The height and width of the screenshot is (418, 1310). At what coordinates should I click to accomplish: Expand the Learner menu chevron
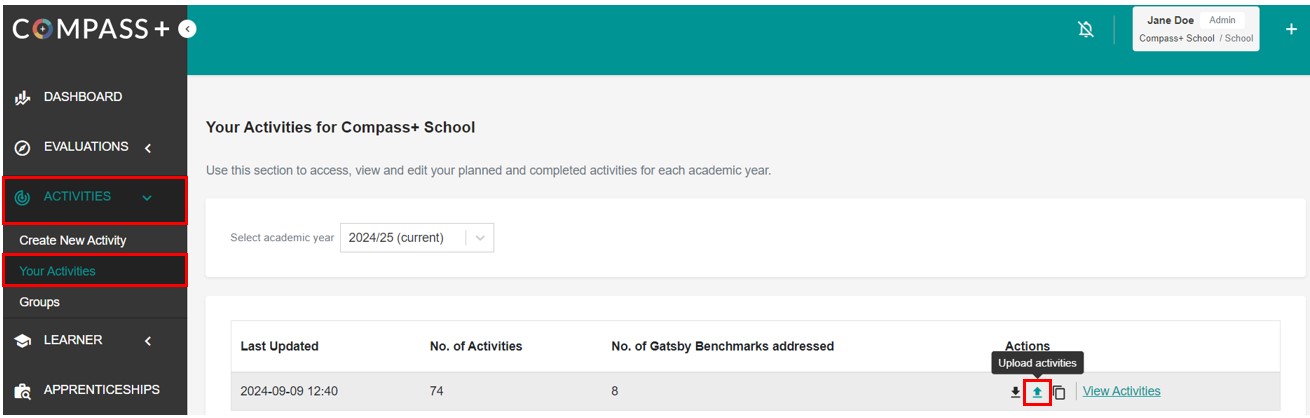click(x=148, y=341)
